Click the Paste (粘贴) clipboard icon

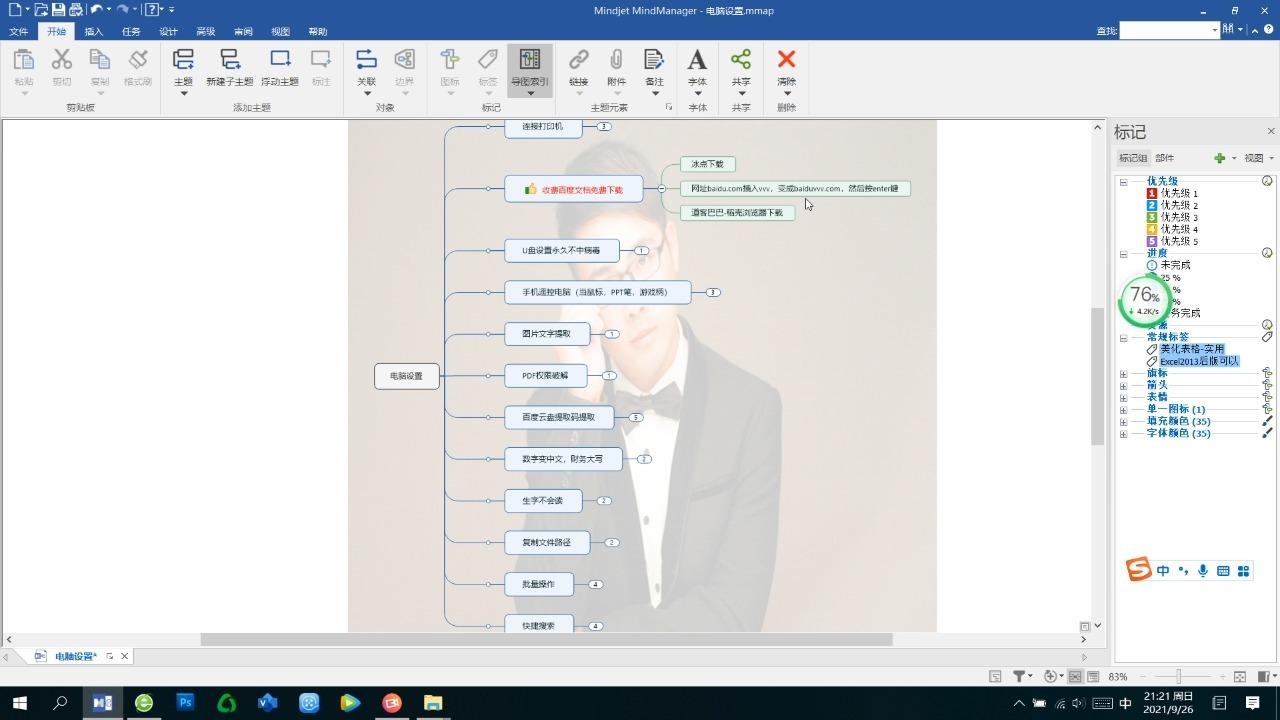point(24,61)
